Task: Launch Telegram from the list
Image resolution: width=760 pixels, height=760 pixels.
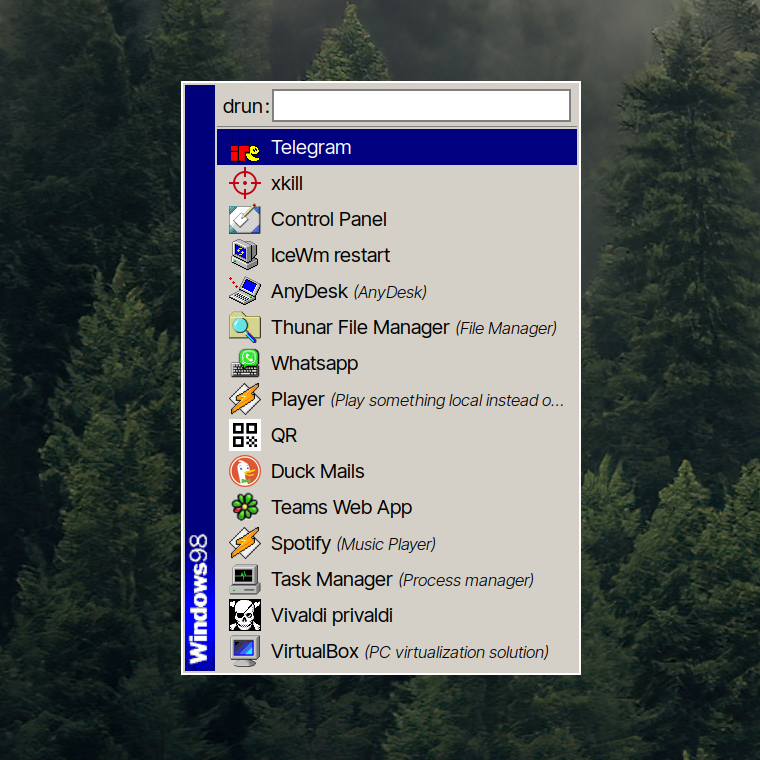Action: (x=396, y=147)
